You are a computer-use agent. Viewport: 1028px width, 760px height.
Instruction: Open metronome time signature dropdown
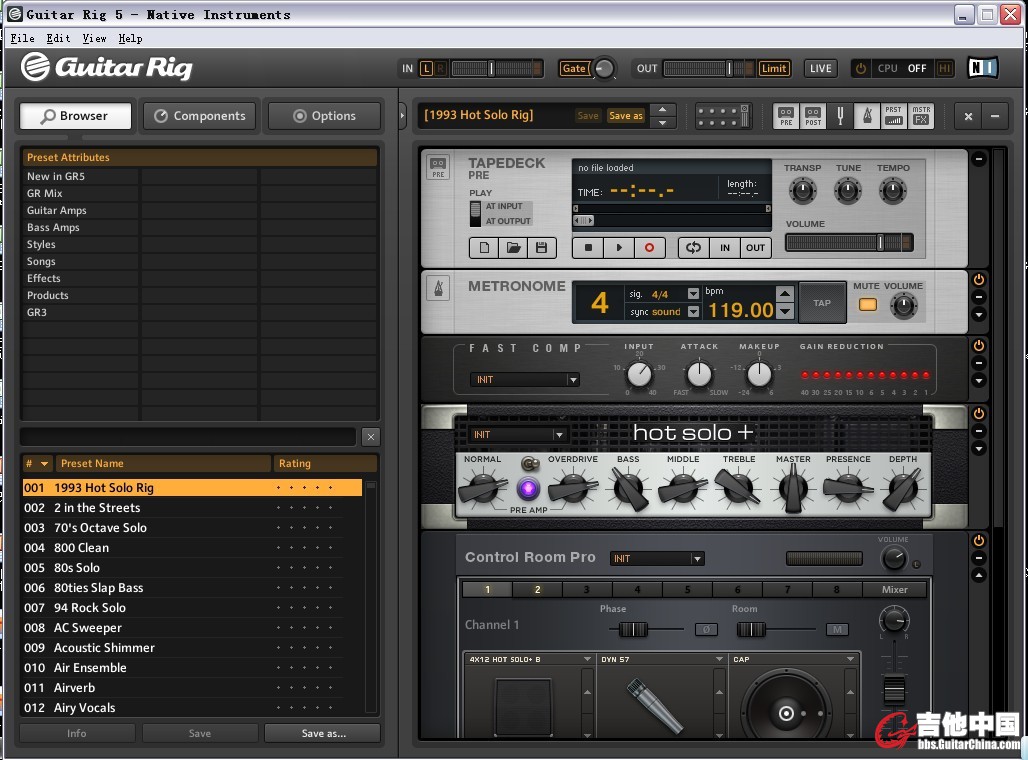(693, 294)
